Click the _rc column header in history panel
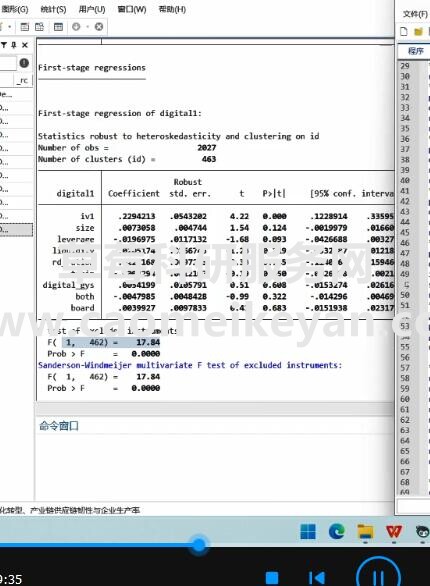The width and height of the screenshot is (430, 586). [23, 80]
